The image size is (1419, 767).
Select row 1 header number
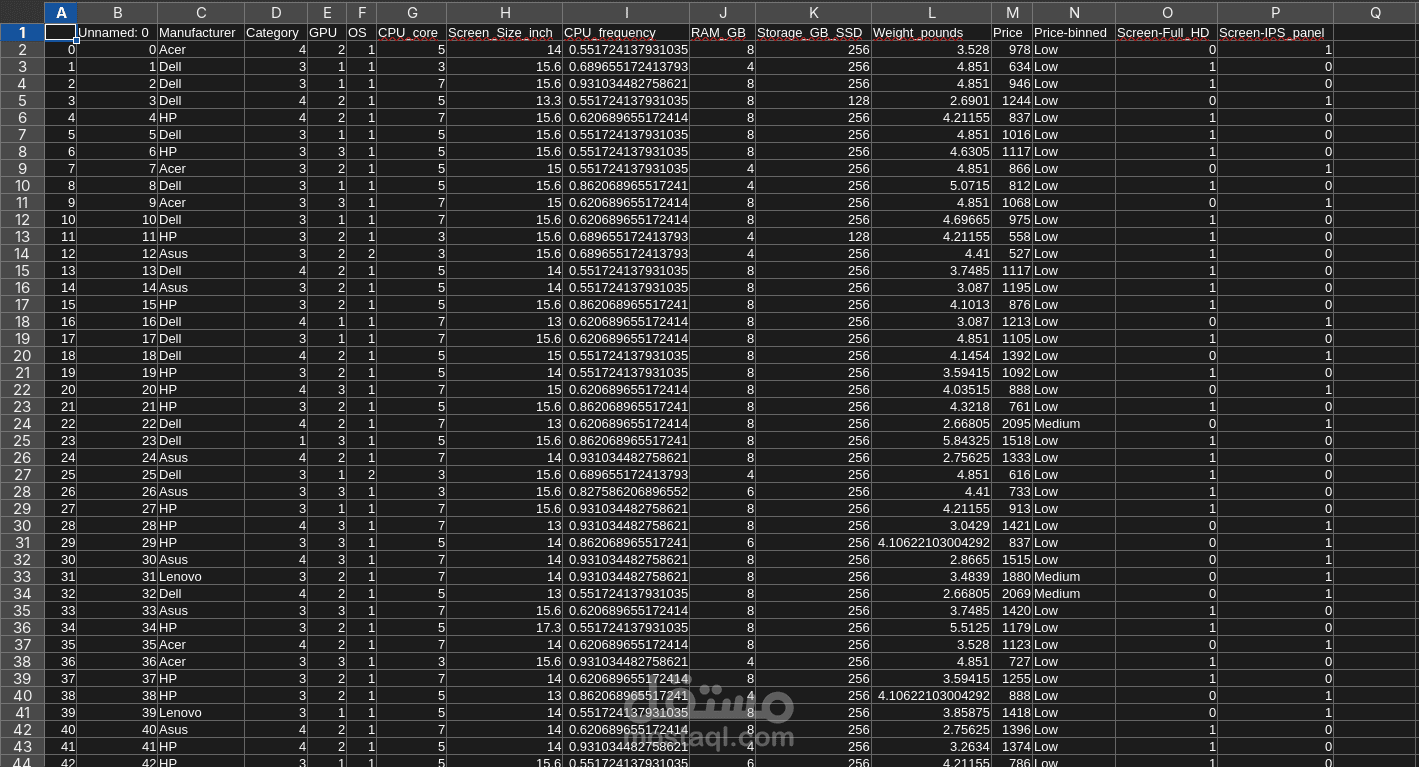pos(22,32)
